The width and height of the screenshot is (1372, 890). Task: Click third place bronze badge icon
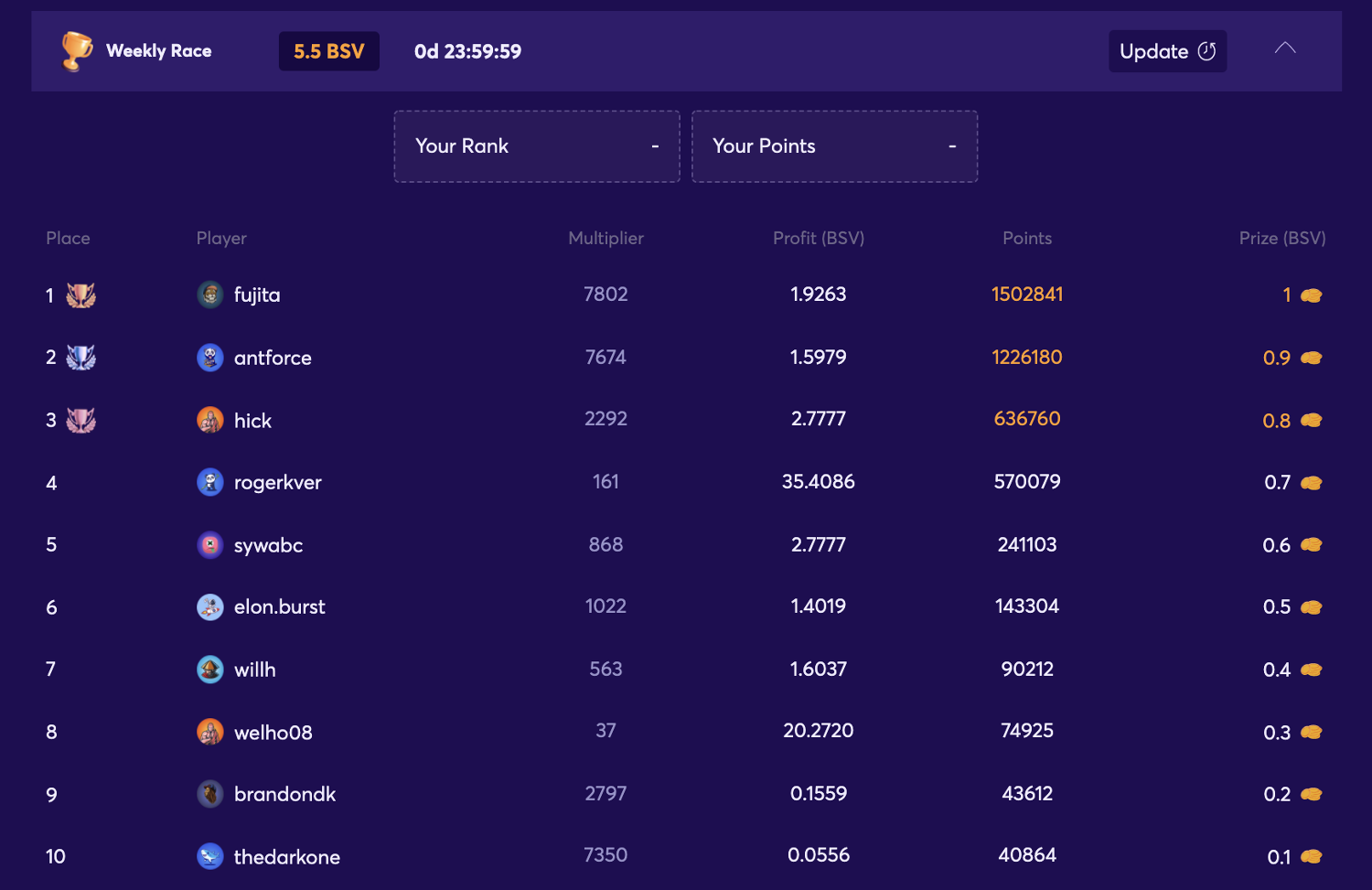pyautogui.click(x=81, y=420)
